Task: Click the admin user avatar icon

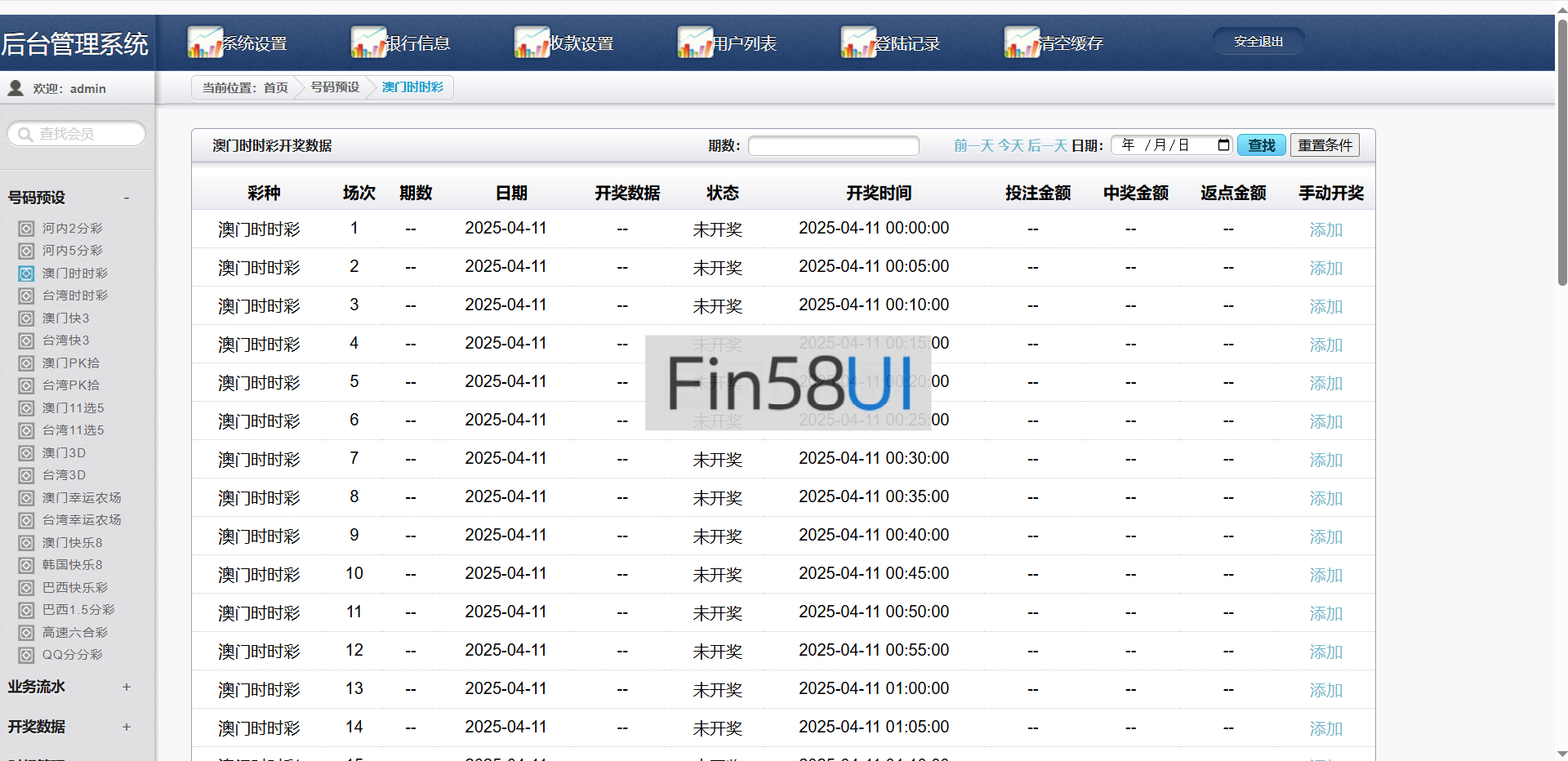Action: point(16,88)
